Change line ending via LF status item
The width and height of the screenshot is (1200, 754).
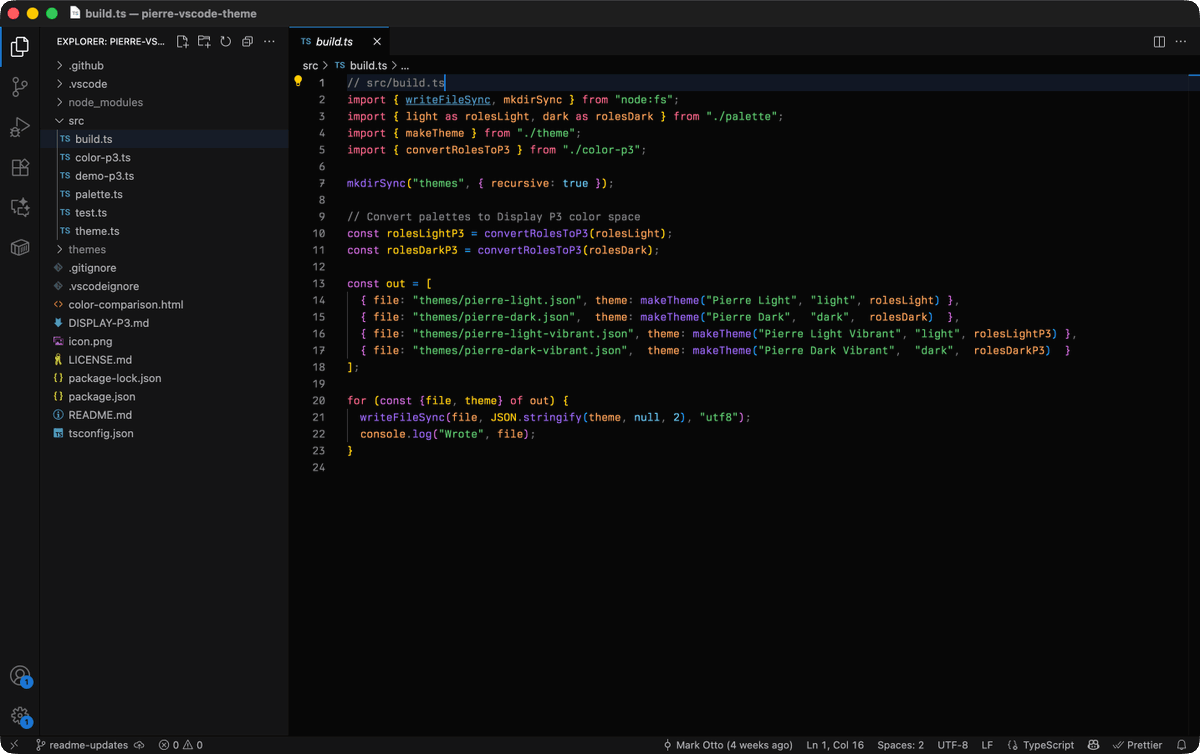987,745
